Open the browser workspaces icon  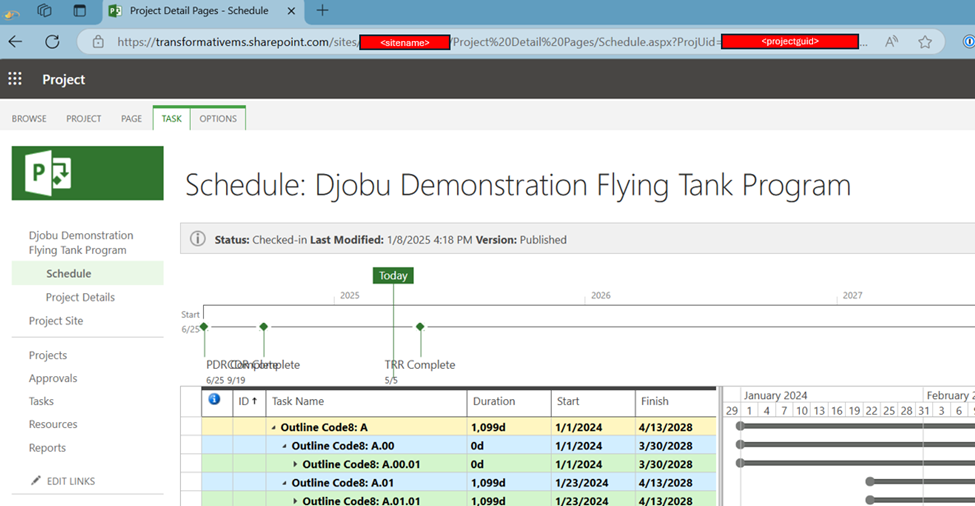pyautogui.click(x=44, y=11)
